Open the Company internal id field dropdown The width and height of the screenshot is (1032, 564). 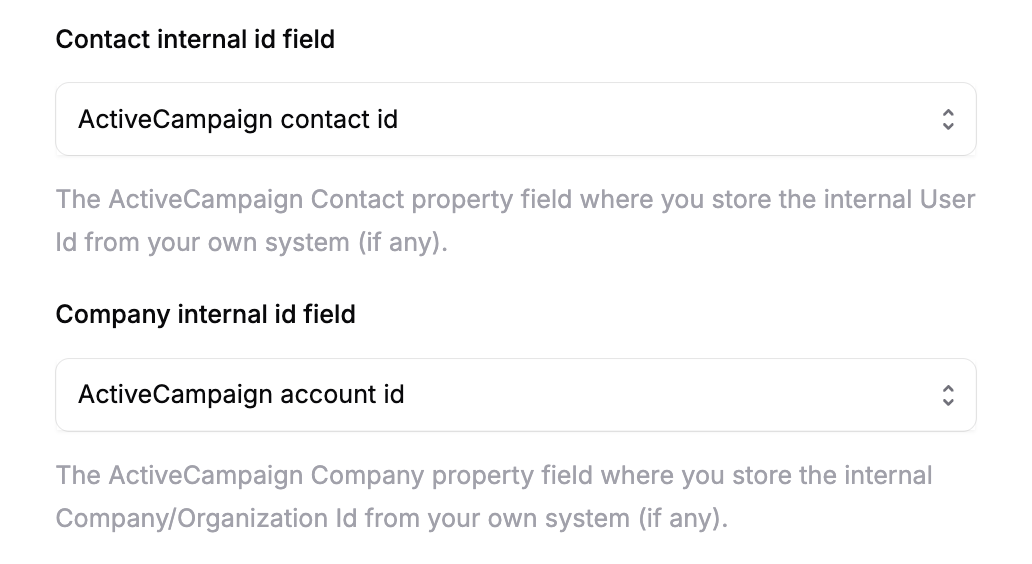point(515,395)
